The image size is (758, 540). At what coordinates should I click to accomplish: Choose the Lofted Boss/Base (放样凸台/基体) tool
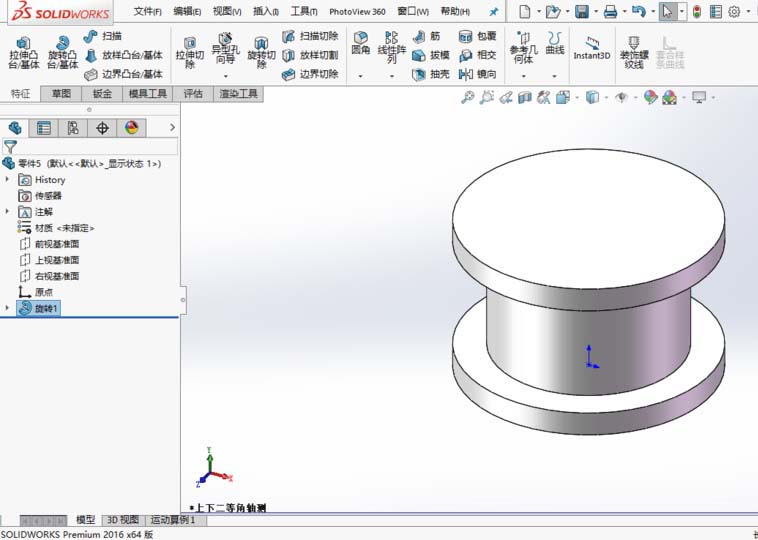(x=123, y=55)
